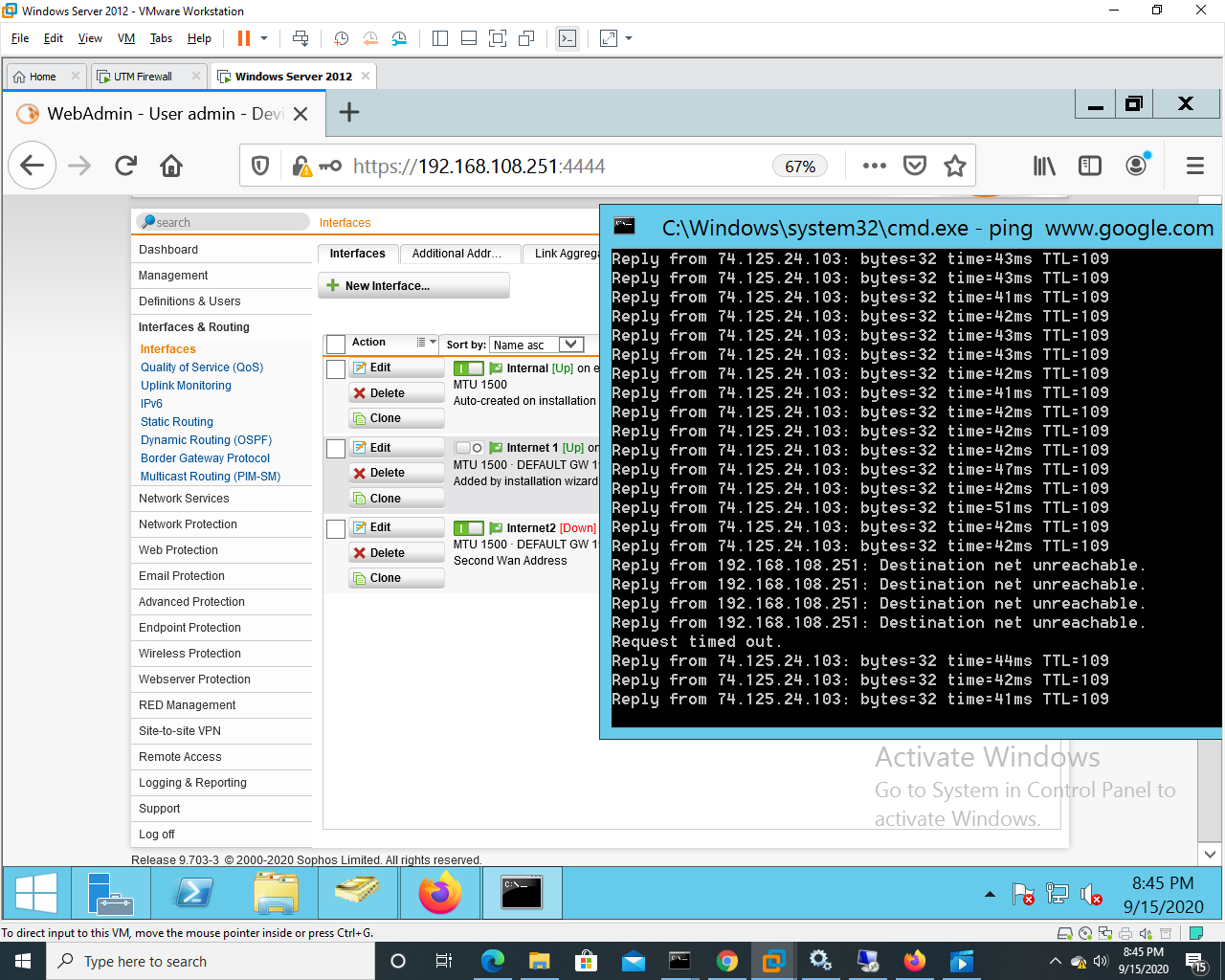Open Static Routing in sidebar

(x=177, y=422)
